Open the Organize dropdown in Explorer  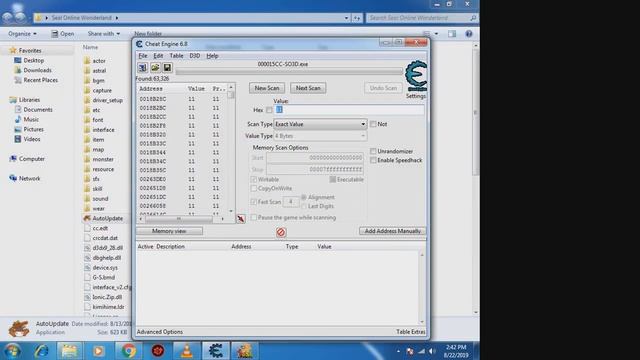(x=22, y=34)
